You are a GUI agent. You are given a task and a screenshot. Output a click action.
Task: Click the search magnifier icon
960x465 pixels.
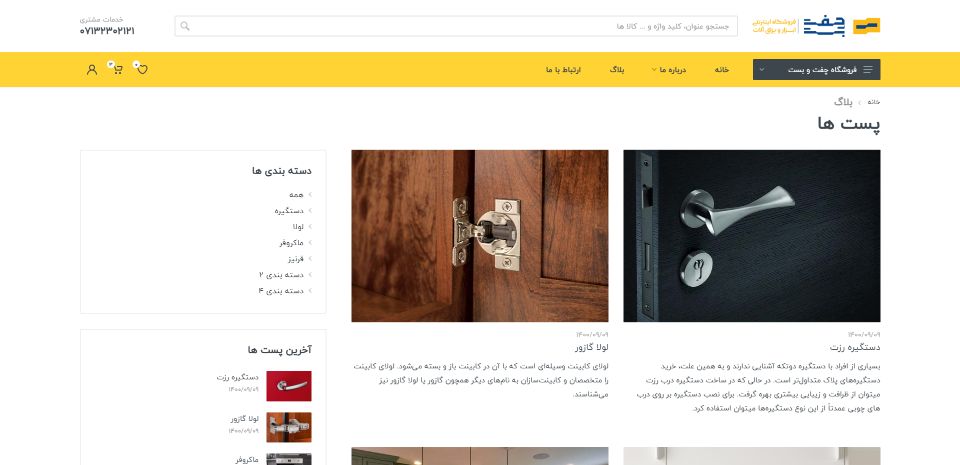185,26
